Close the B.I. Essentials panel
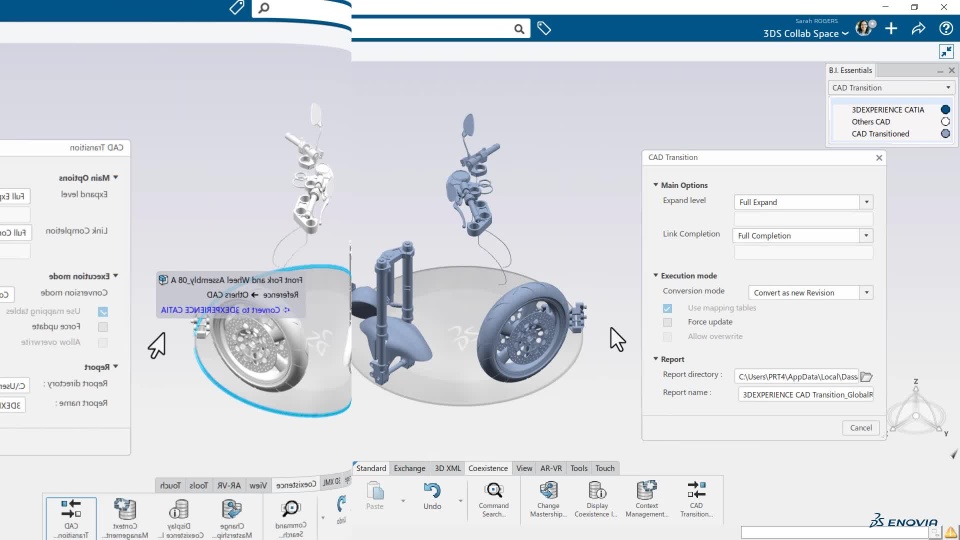This screenshot has height=540, width=960. coord(951,70)
